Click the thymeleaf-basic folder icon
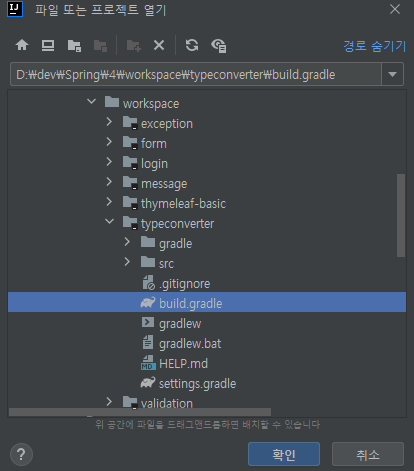Viewport: 414px width, 471px height. tap(130, 203)
